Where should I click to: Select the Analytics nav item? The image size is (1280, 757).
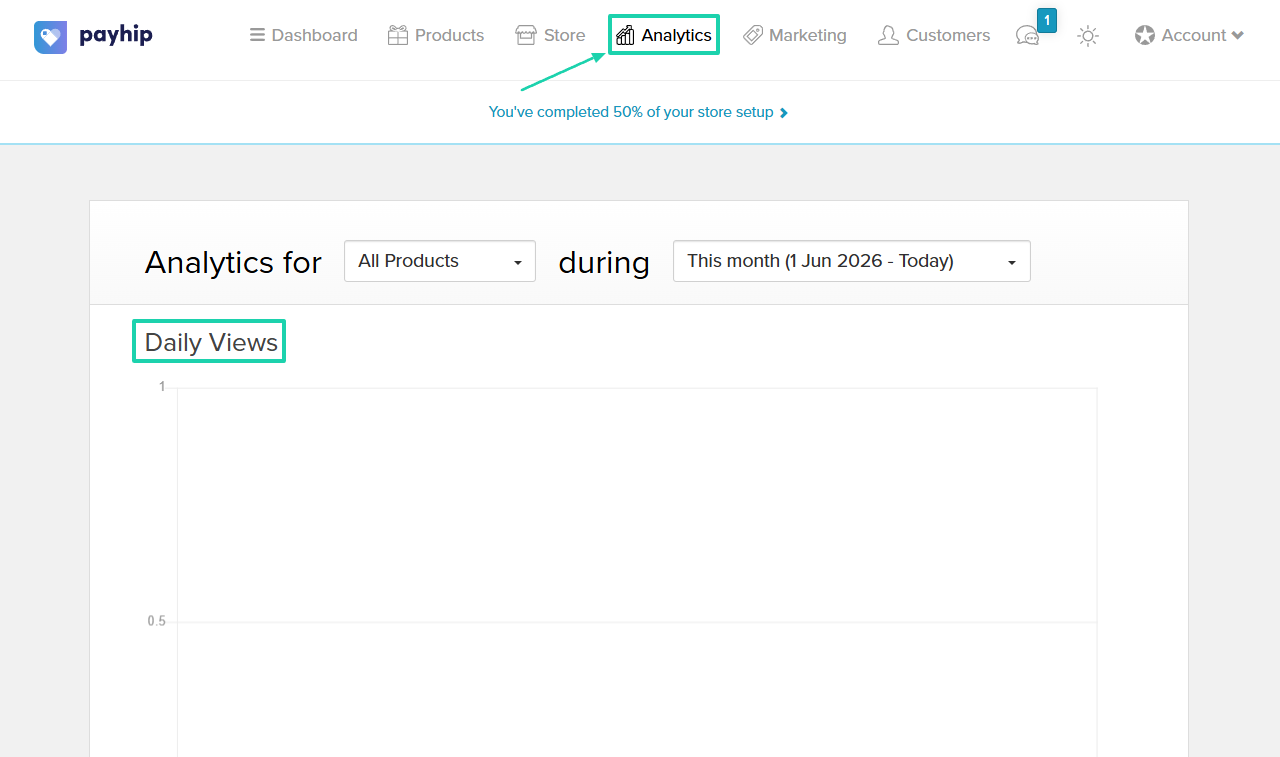click(x=664, y=35)
